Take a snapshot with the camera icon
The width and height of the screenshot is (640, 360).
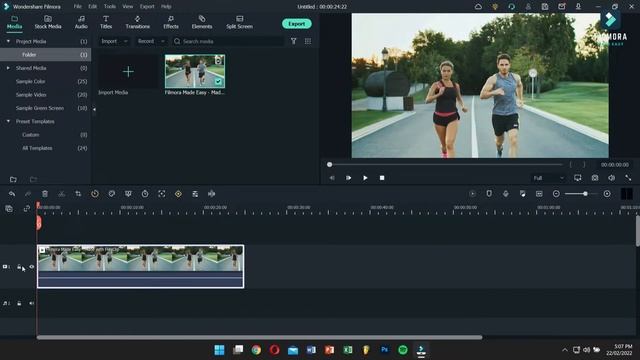pyautogui.click(x=595, y=178)
